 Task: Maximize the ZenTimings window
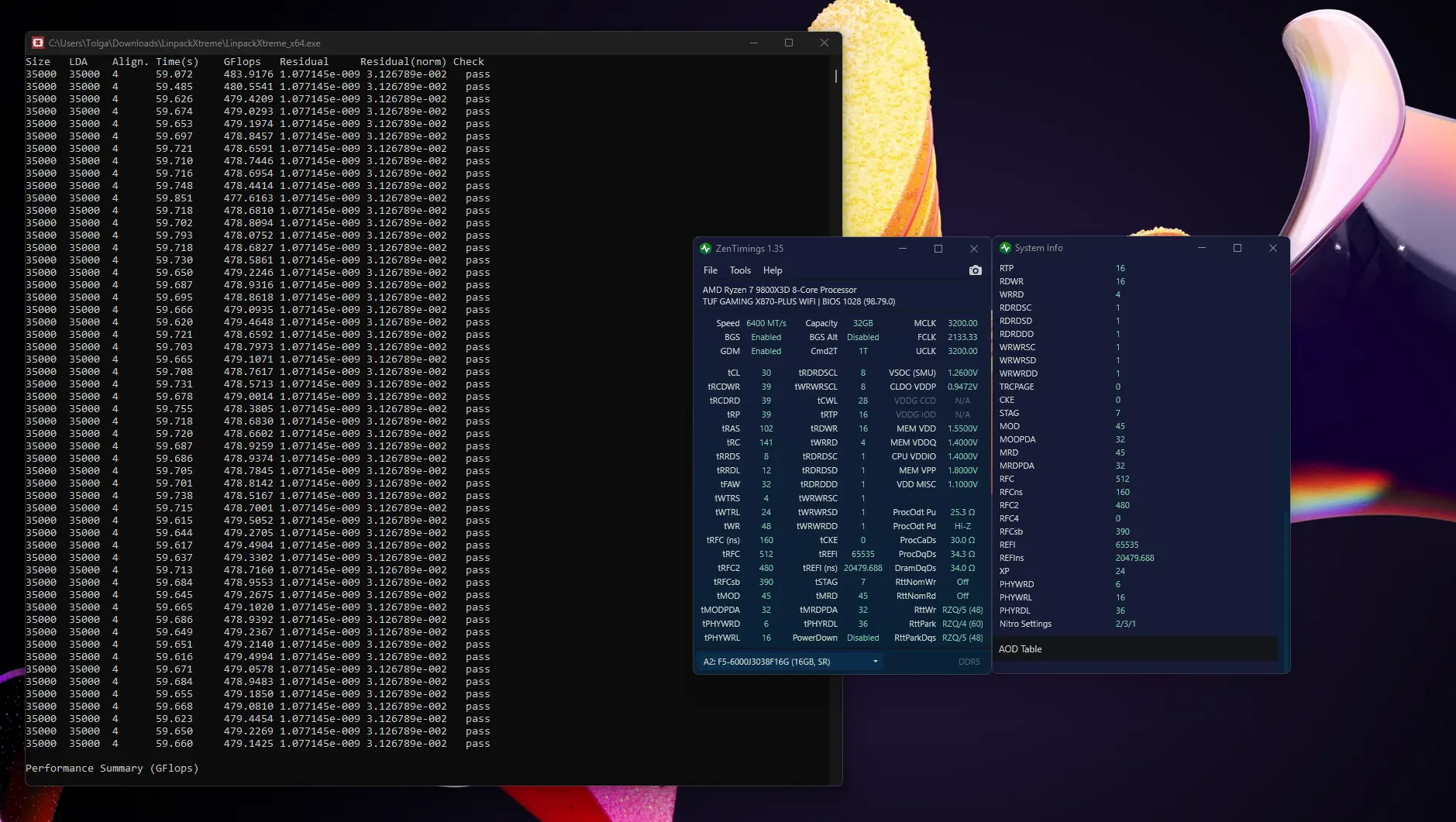[938, 249]
